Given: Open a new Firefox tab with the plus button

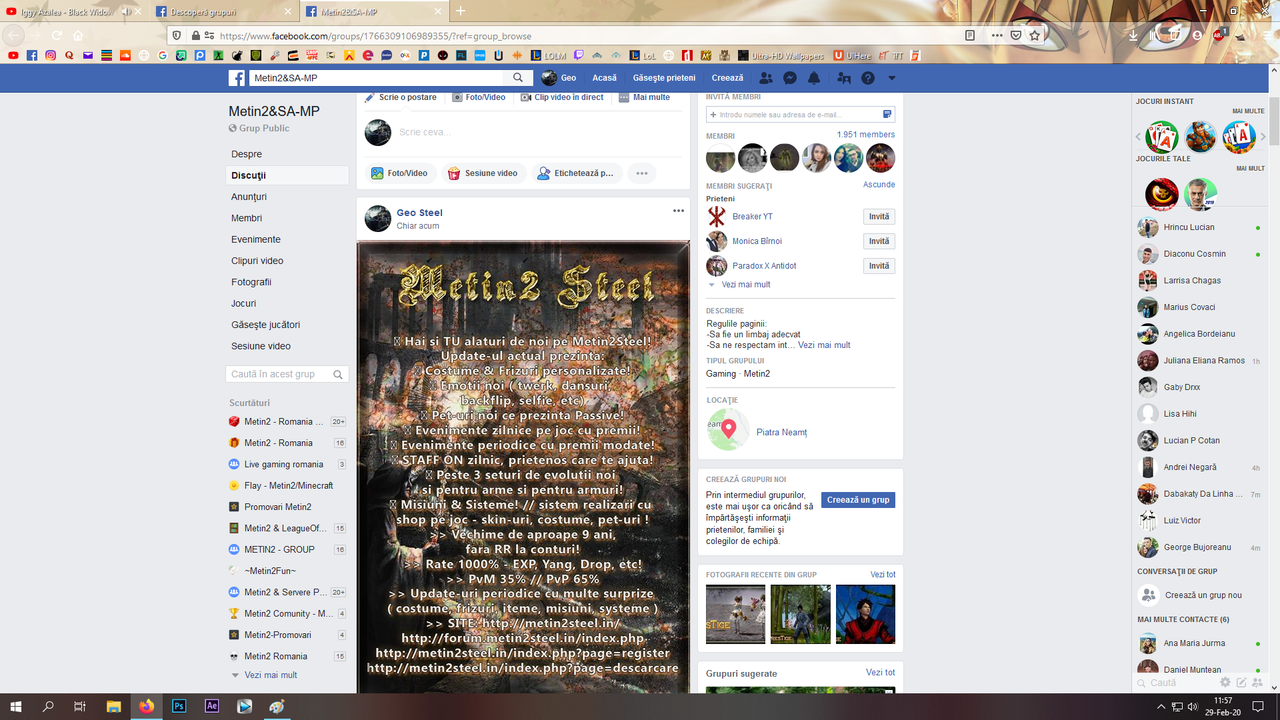Looking at the screenshot, I should [460, 11].
